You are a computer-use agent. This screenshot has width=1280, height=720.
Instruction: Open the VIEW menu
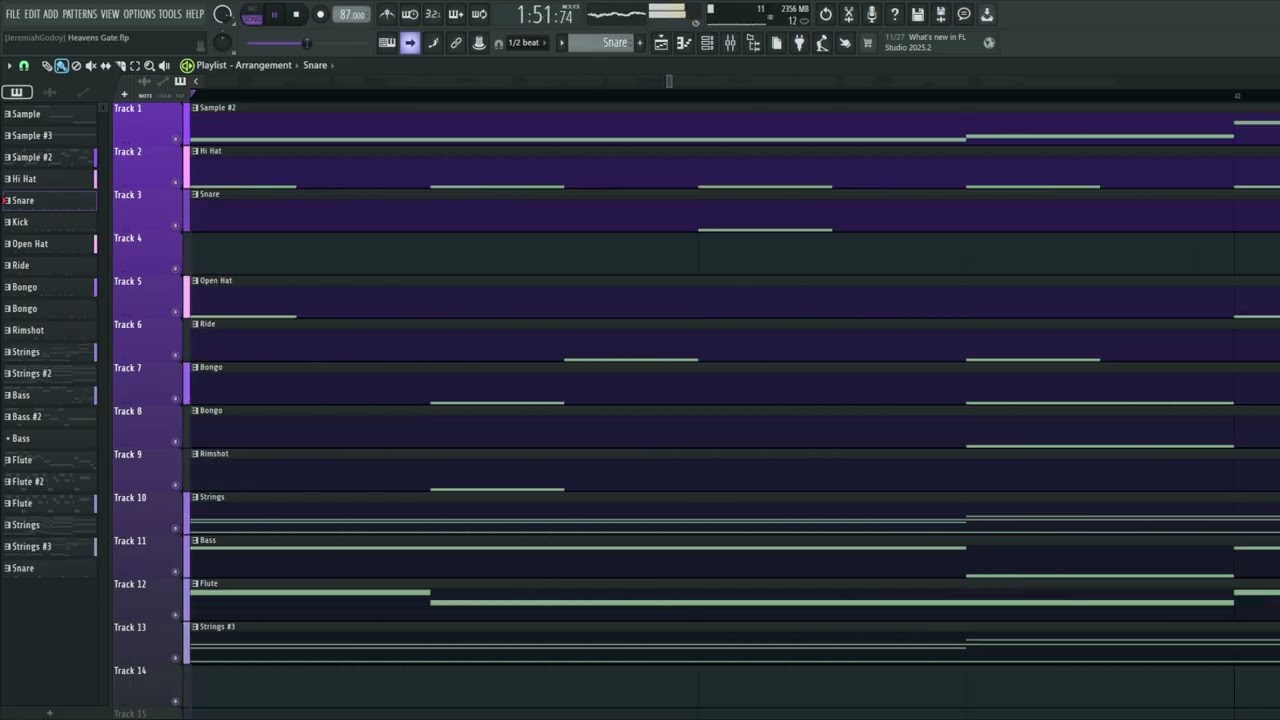tap(110, 14)
